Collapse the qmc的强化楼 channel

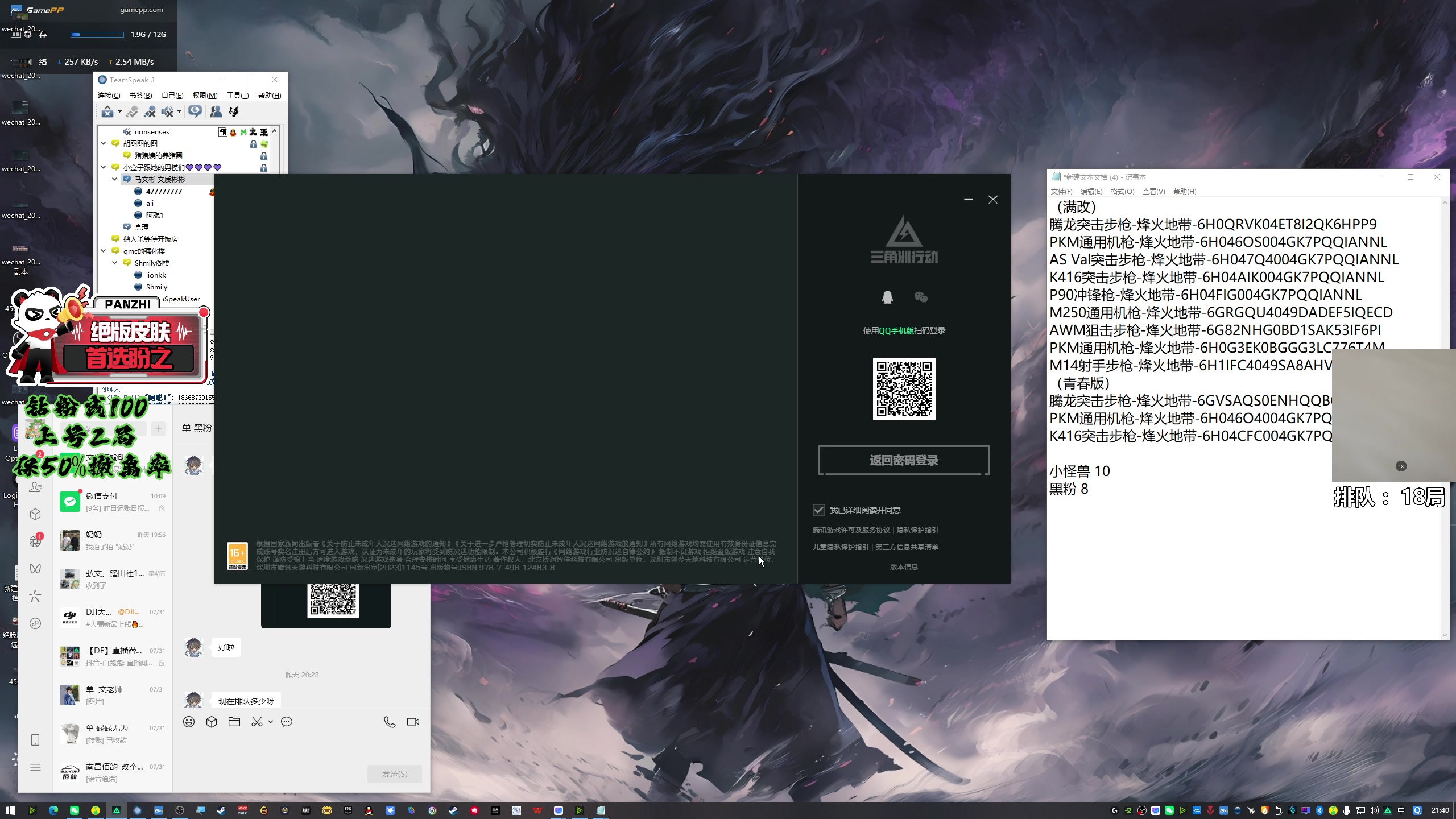pos(104,251)
